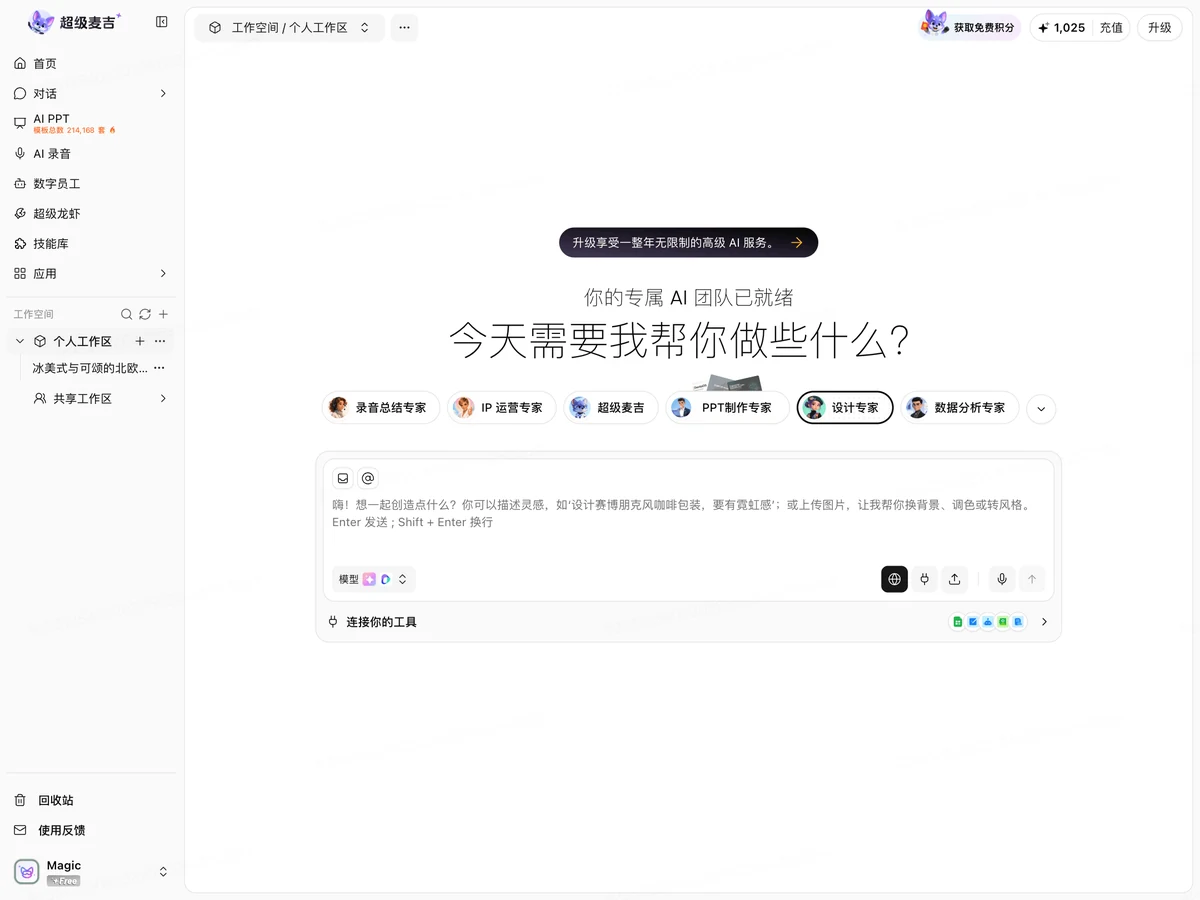Click the 升级 button

click(1160, 28)
